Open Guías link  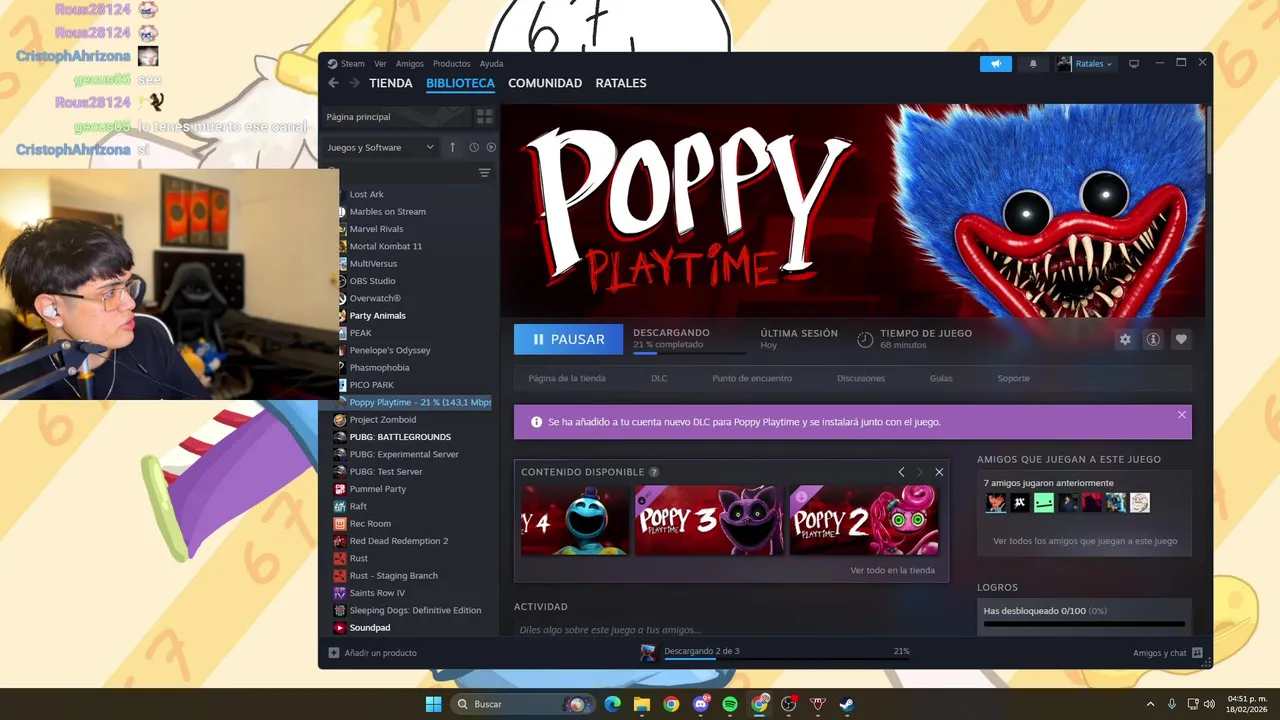coord(941,378)
